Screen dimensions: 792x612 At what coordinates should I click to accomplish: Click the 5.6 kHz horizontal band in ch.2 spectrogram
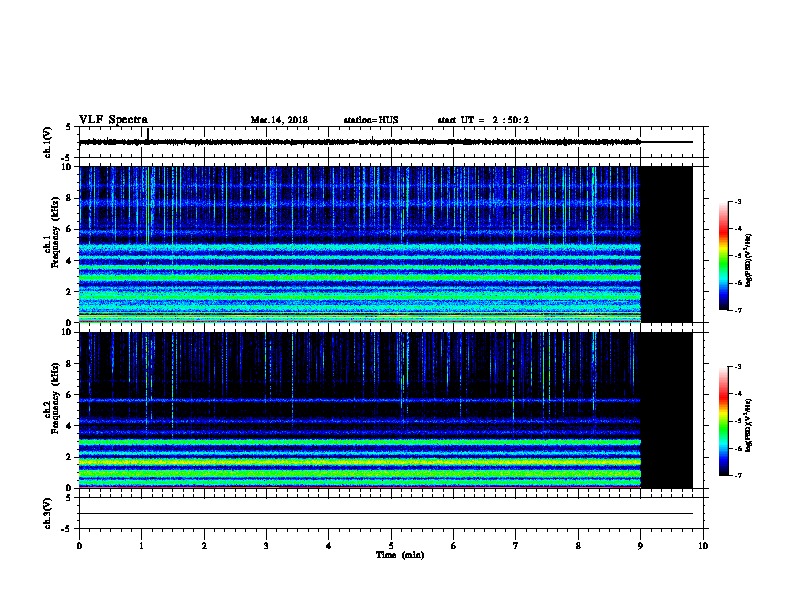360,400
